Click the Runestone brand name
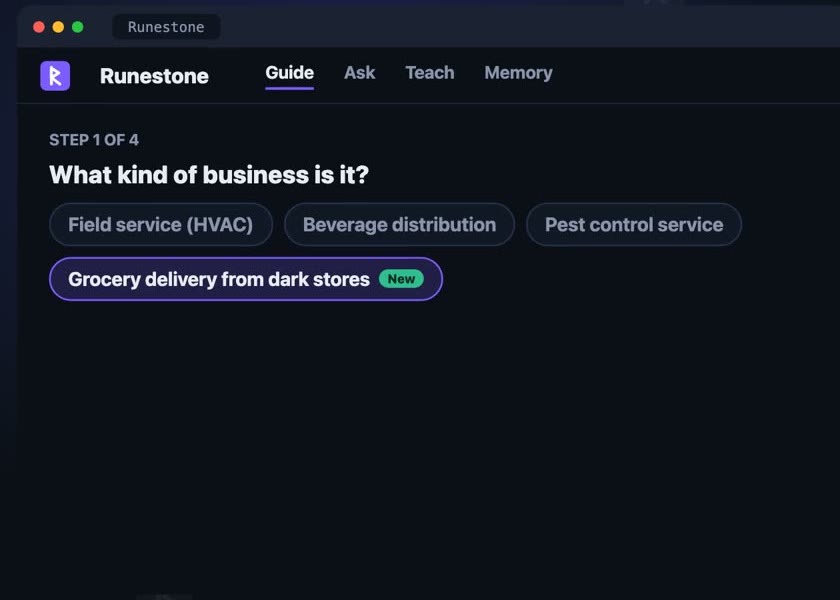The width and height of the screenshot is (840, 600). pyautogui.click(x=154, y=76)
